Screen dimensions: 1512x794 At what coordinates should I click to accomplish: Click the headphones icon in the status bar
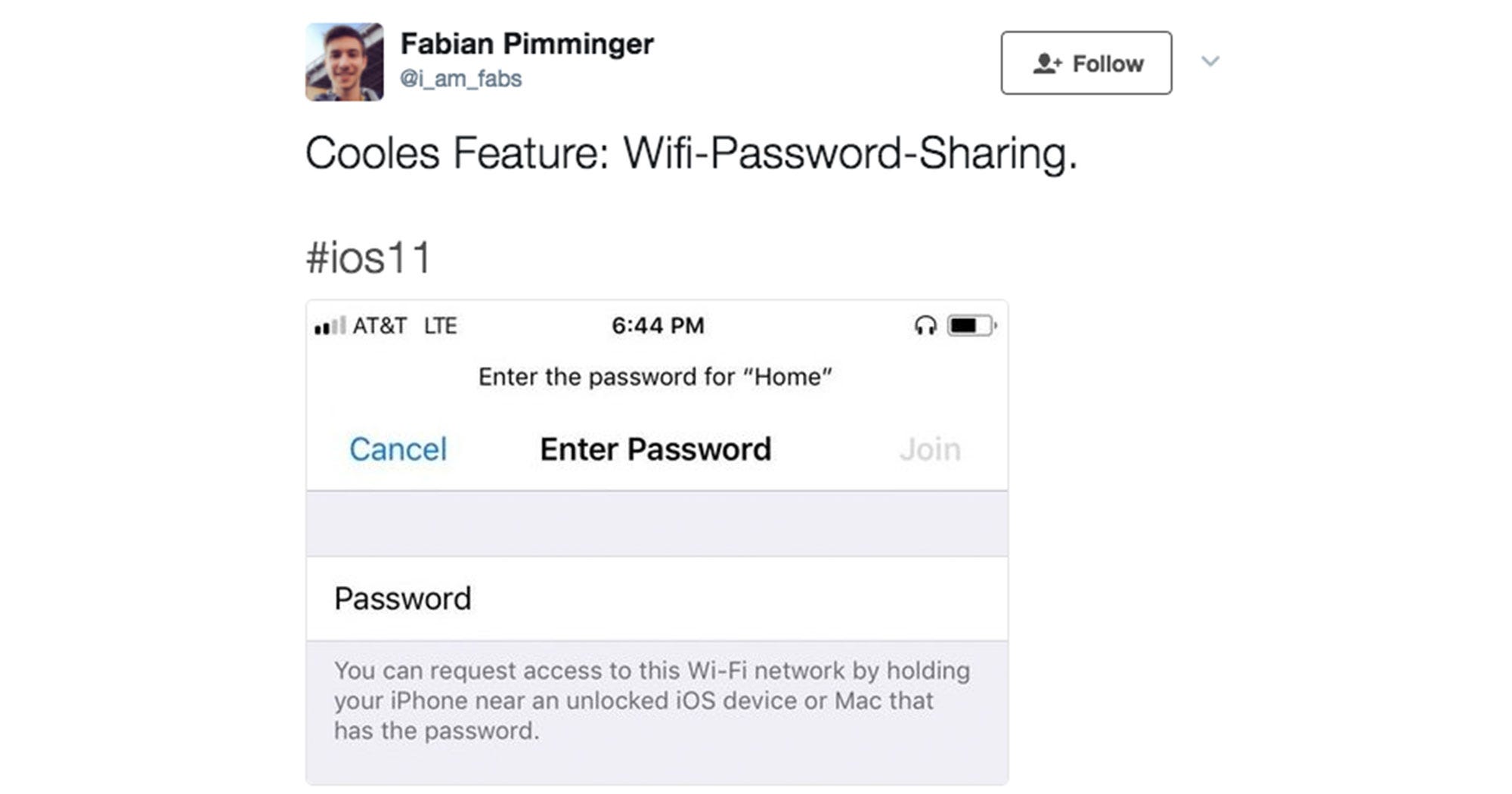(924, 325)
